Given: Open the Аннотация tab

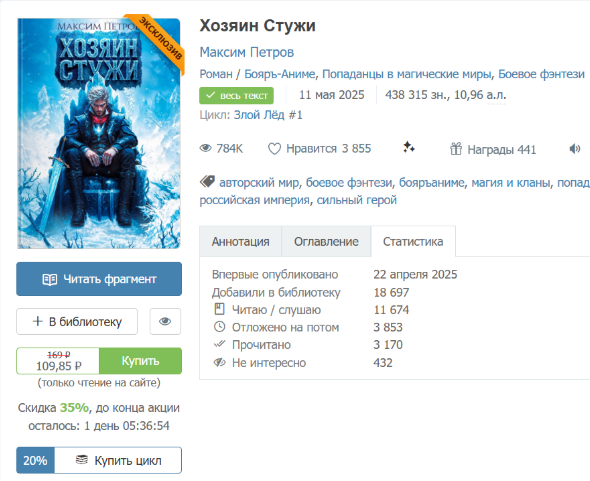Looking at the screenshot, I should [240, 241].
